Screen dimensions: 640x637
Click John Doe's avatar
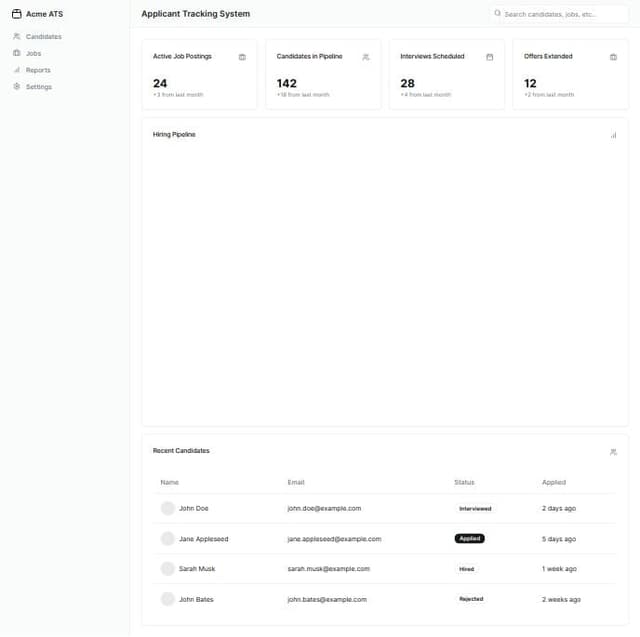167,508
